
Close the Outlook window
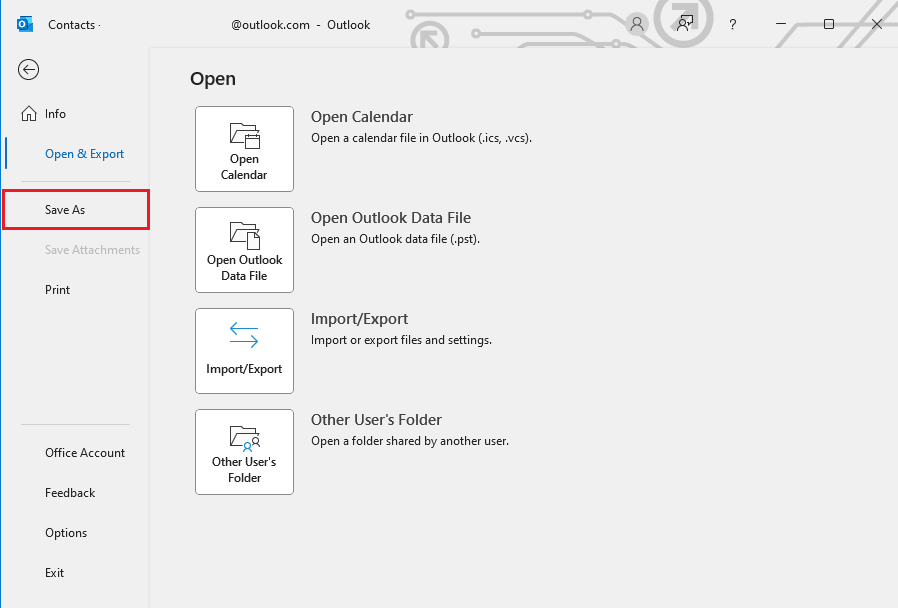877,24
